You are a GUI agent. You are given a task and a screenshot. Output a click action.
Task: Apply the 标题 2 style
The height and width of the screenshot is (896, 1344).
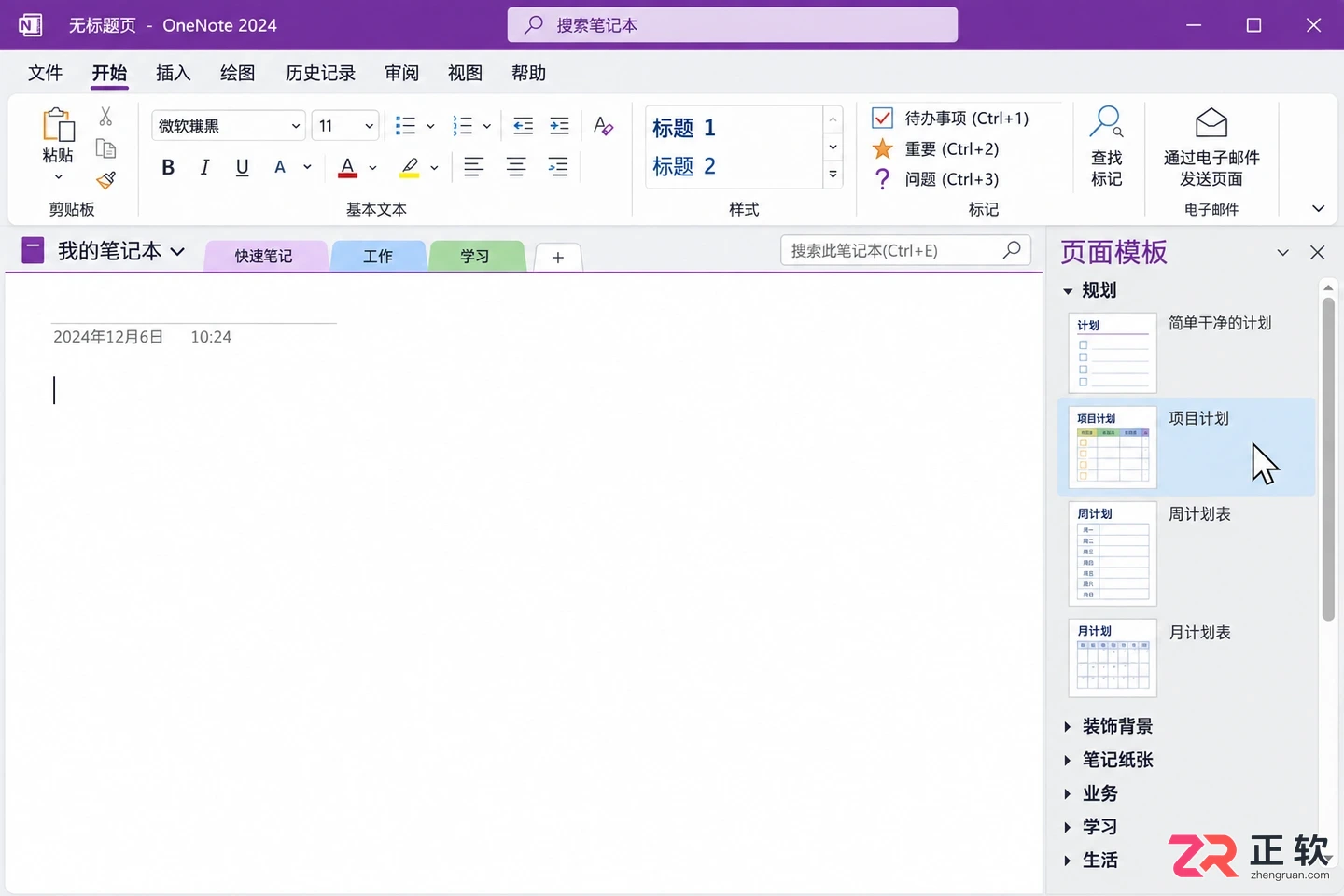pyautogui.click(x=684, y=167)
